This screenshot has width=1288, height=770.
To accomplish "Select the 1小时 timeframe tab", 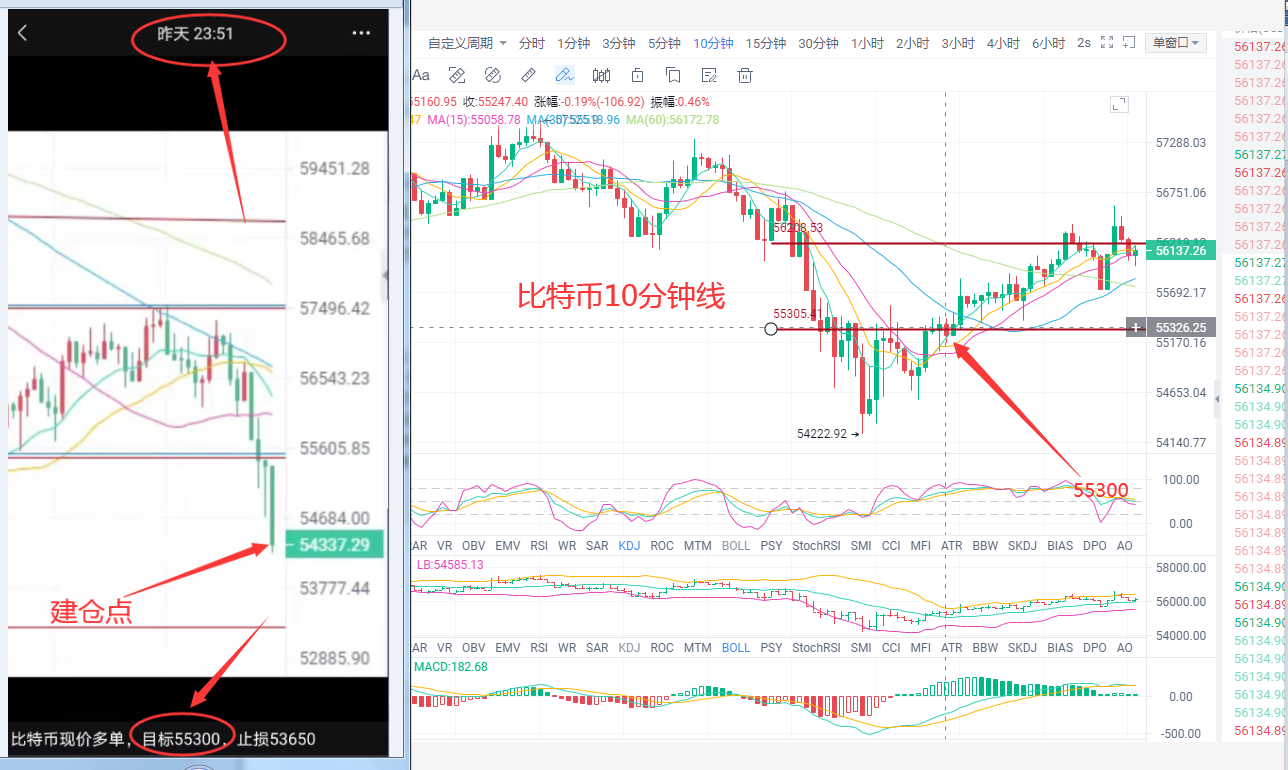I will [x=867, y=43].
